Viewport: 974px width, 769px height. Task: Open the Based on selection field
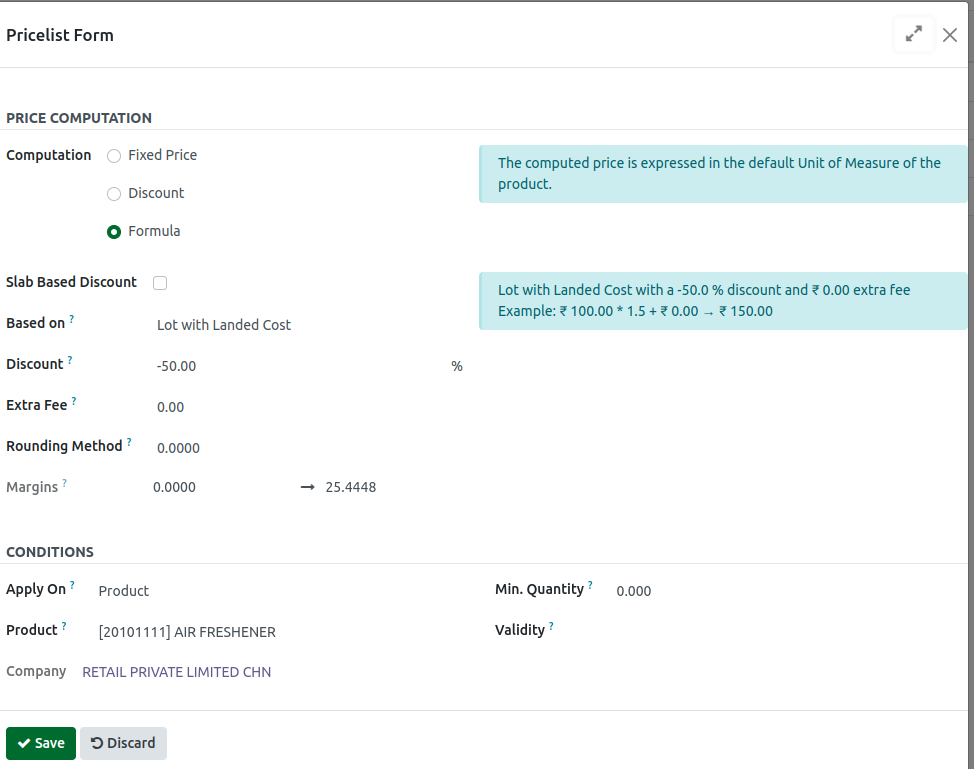pyautogui.click(x=223, y=325)
